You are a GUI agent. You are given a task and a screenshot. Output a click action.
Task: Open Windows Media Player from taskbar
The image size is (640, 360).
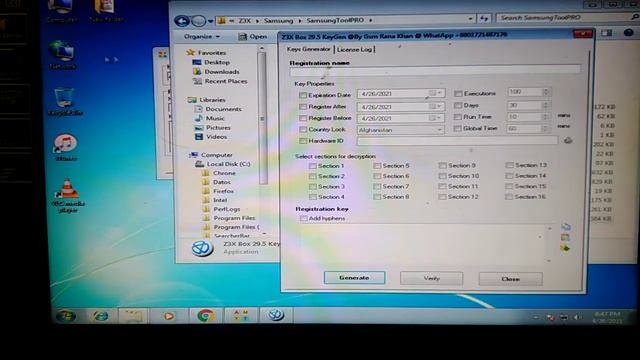pyautogui.click(x=169, y=316)
